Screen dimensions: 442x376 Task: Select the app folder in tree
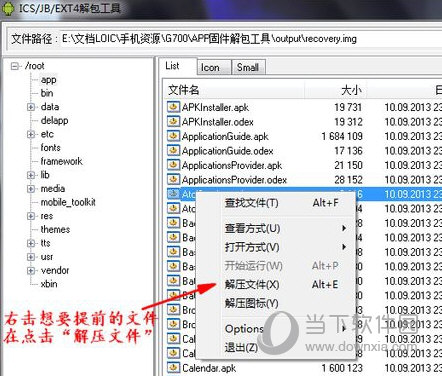click(x=48, y=80)
